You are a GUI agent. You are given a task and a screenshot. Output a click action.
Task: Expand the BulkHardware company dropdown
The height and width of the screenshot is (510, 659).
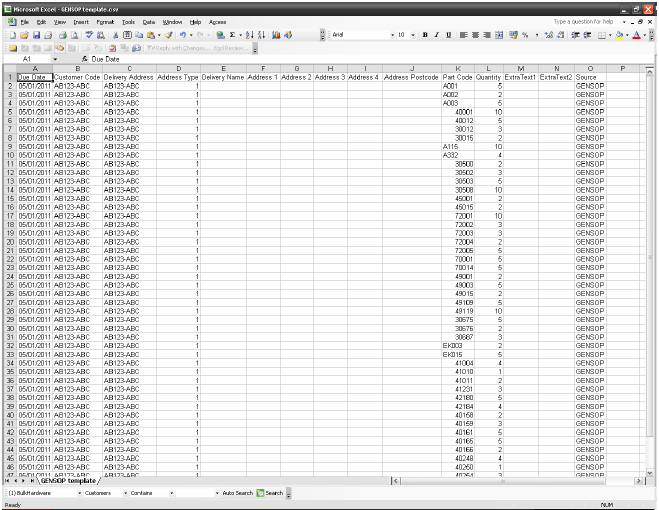[x=79, y=493]
